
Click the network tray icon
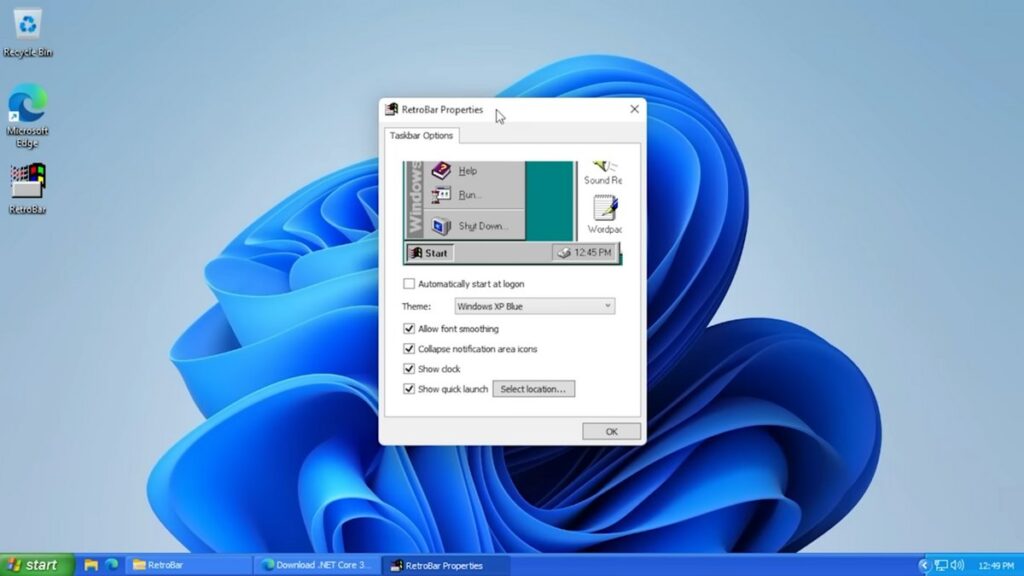click(941, 565)
